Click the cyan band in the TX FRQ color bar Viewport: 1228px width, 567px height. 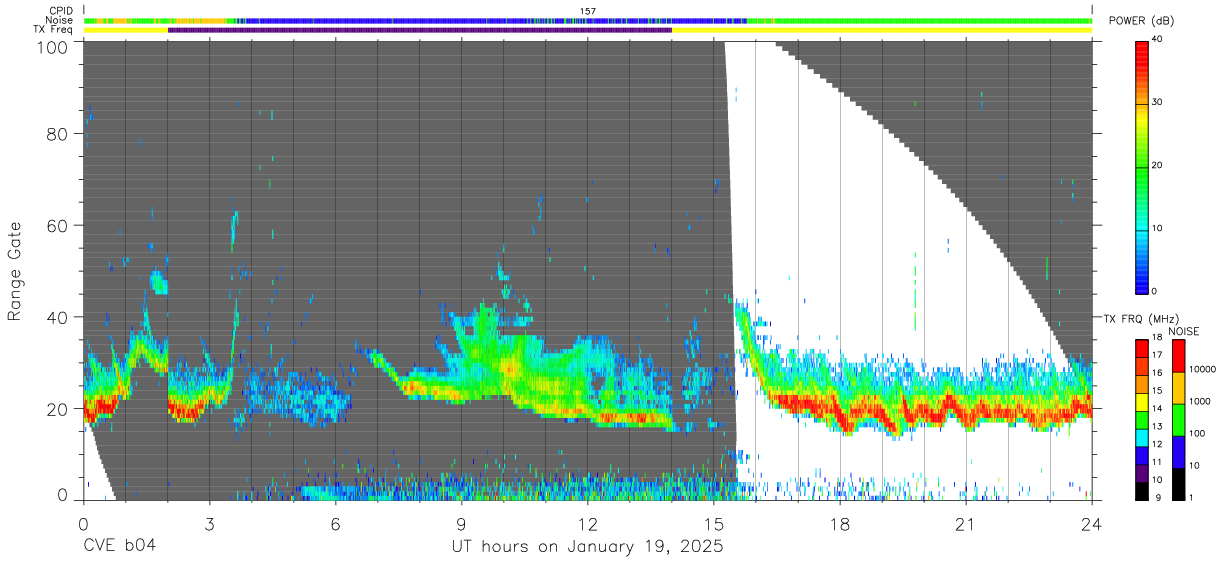1141,437
